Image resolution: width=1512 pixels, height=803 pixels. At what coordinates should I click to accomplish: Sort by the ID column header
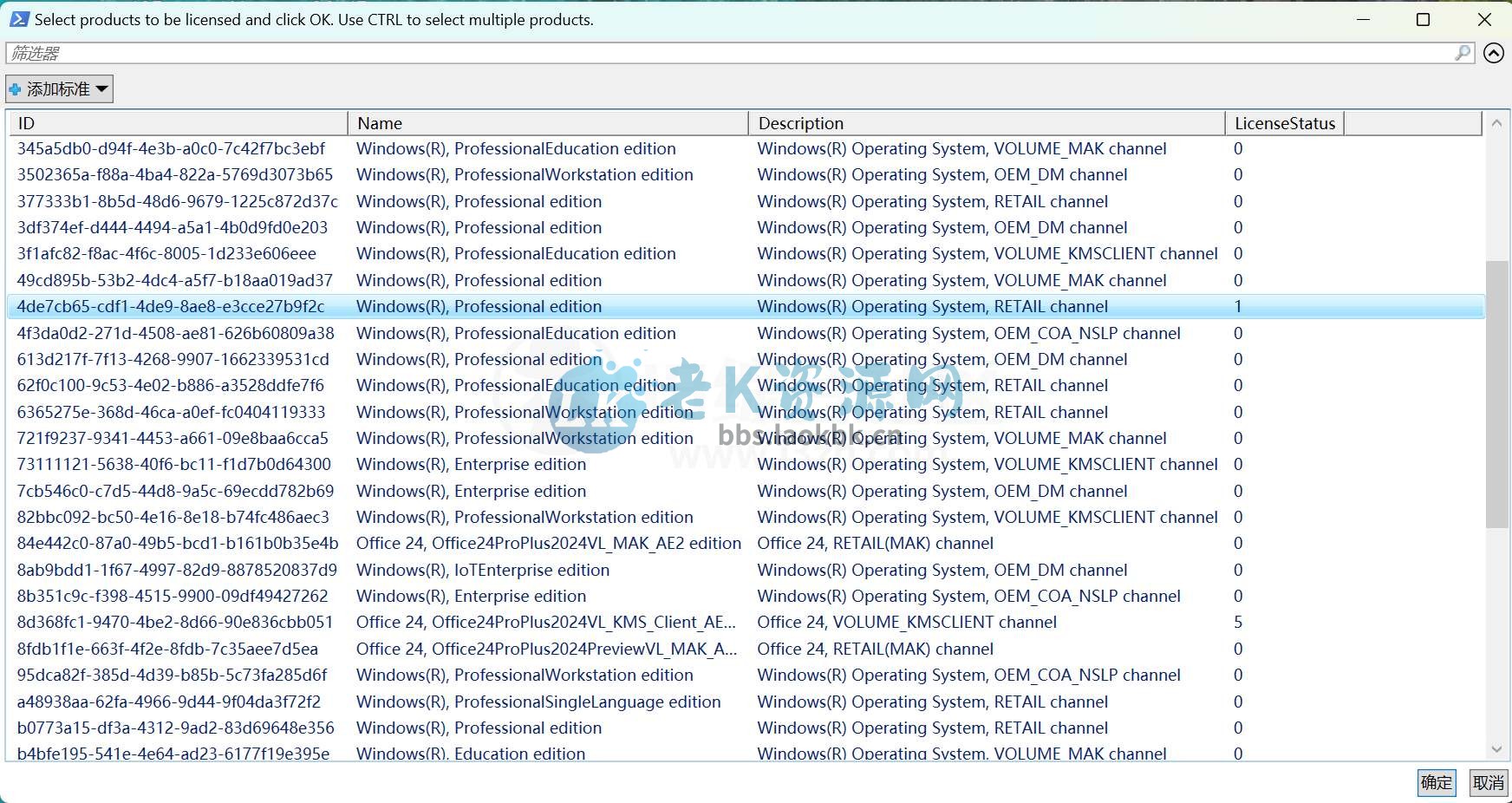[x=178, y=123]
